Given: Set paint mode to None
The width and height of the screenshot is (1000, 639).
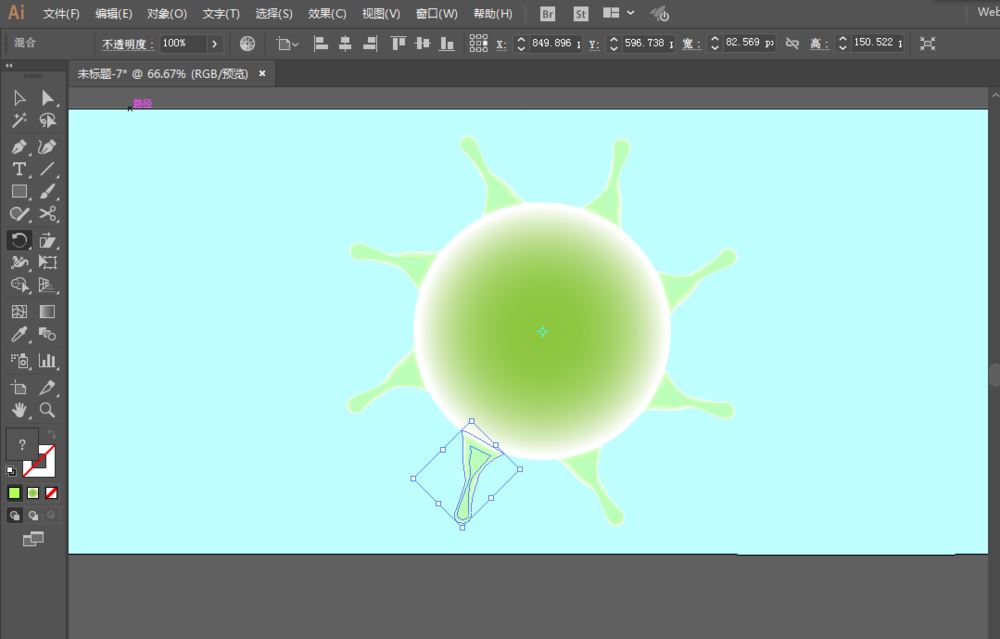Looking at the screenshot, I should pos(51,493).
